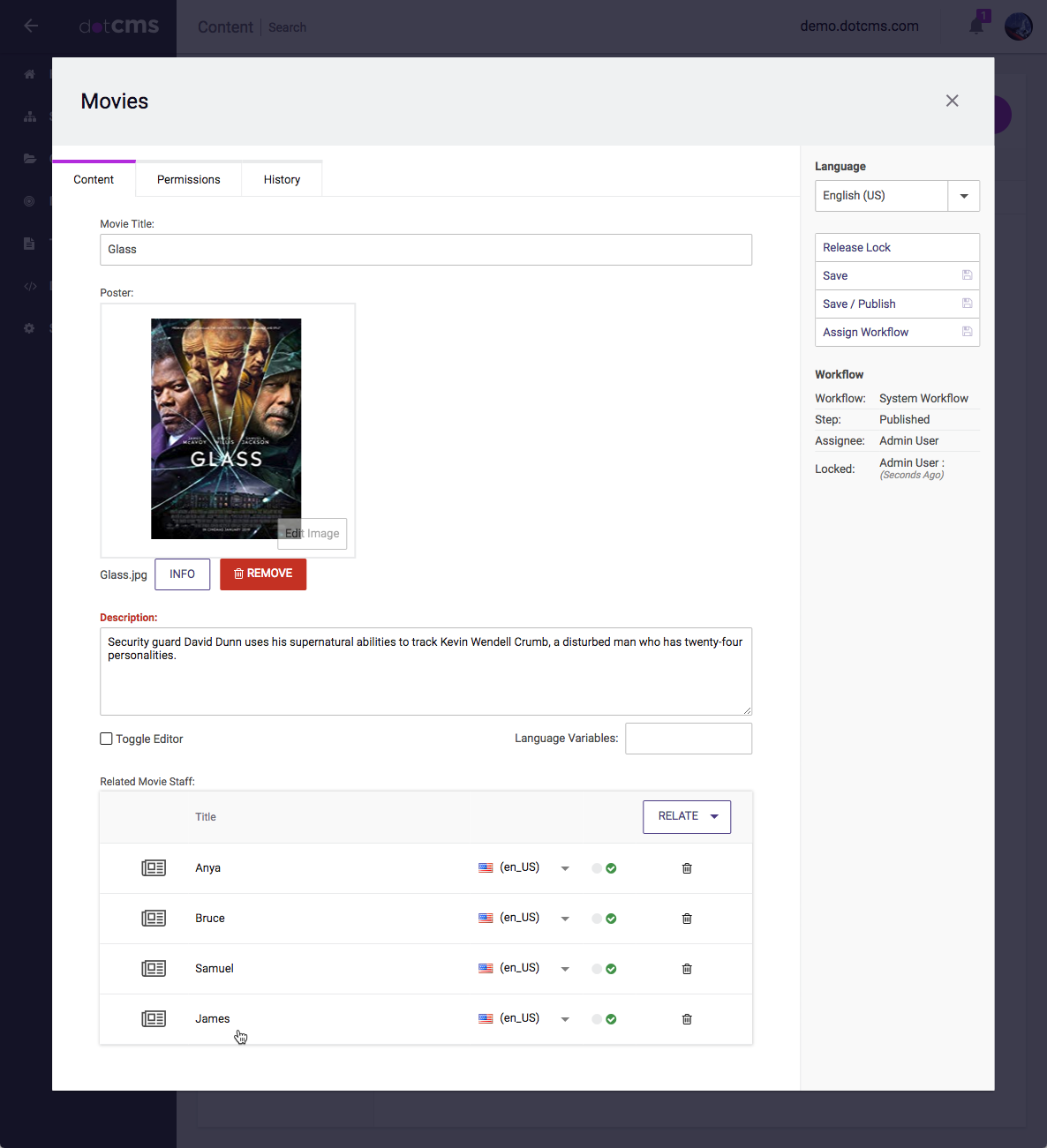This screenshot has height=1148, width=1047.
Task: Click the content icon beside James
Action: pos(154,1019)
